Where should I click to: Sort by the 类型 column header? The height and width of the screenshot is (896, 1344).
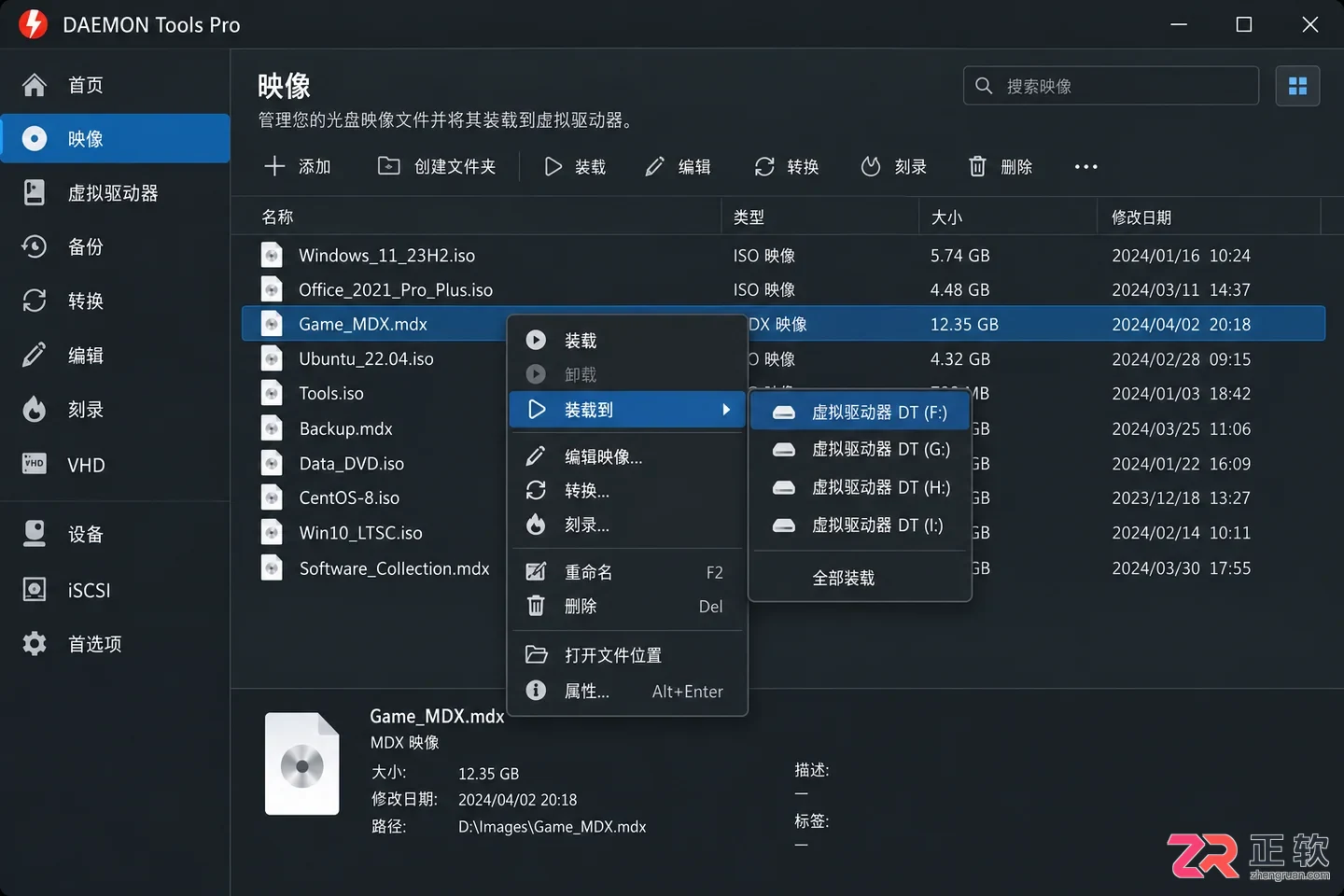tap(749, 217)
